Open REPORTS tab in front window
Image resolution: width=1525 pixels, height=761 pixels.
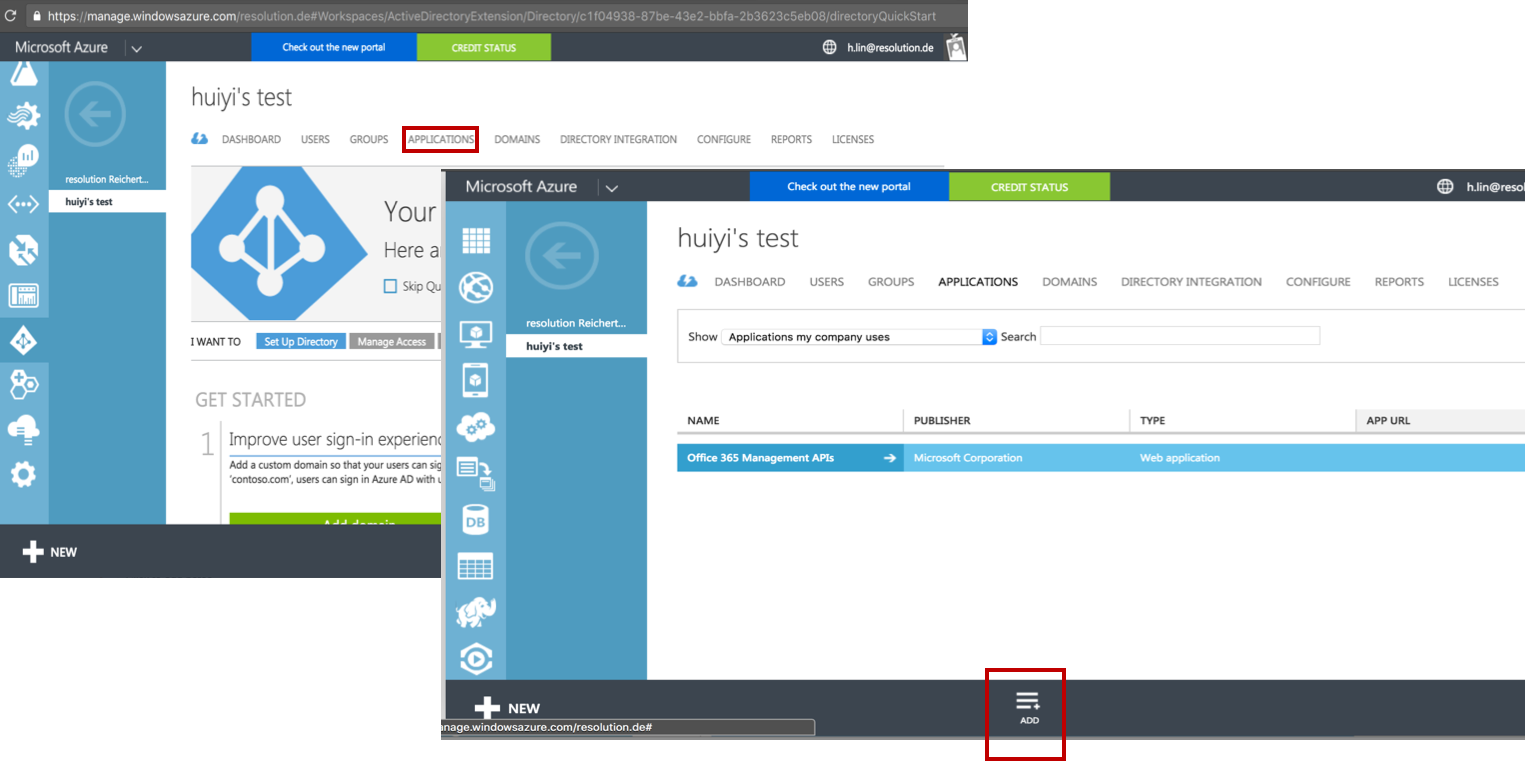click(x=1399, y=282)
